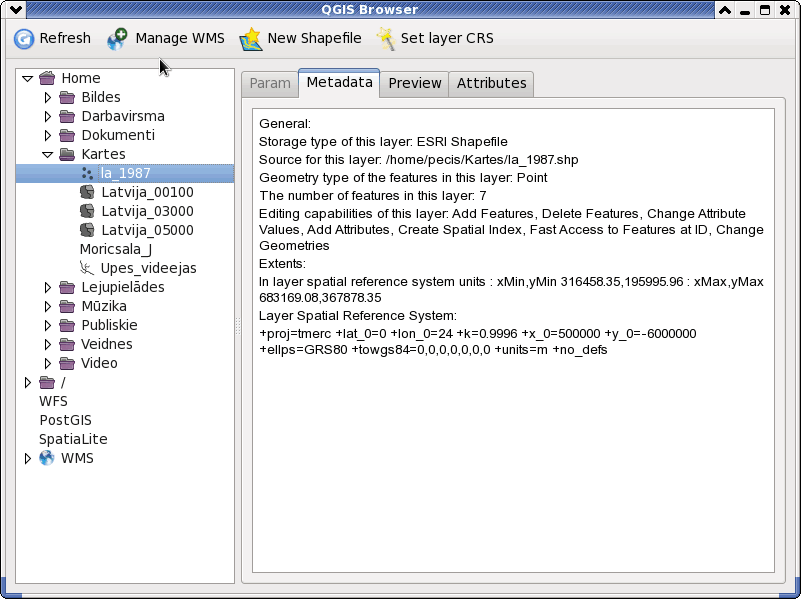Select the Home folder icon

click(x=47, y=78)
